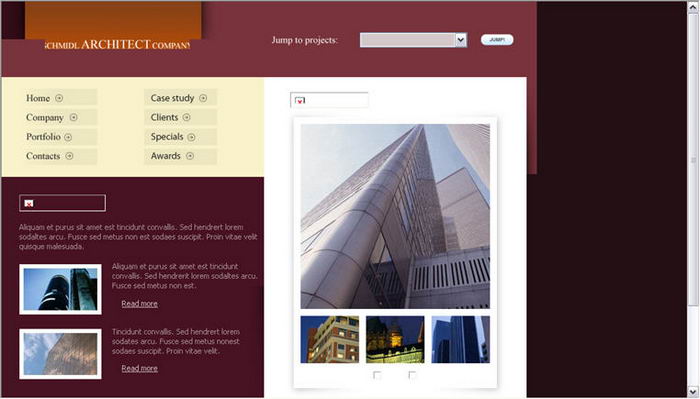The height and width of the screenshot is (399, 700).
Task: Select the blue skyscrapers gallery thumbnail
Action: [x=460, y=339]
